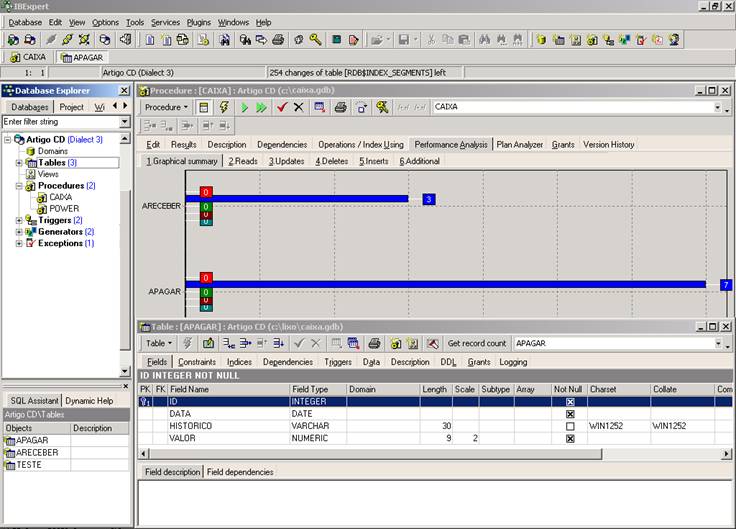Expand the Triggers node in Database Explorer
Viewport: 736px width, 529px height.
tap(18, 220)
